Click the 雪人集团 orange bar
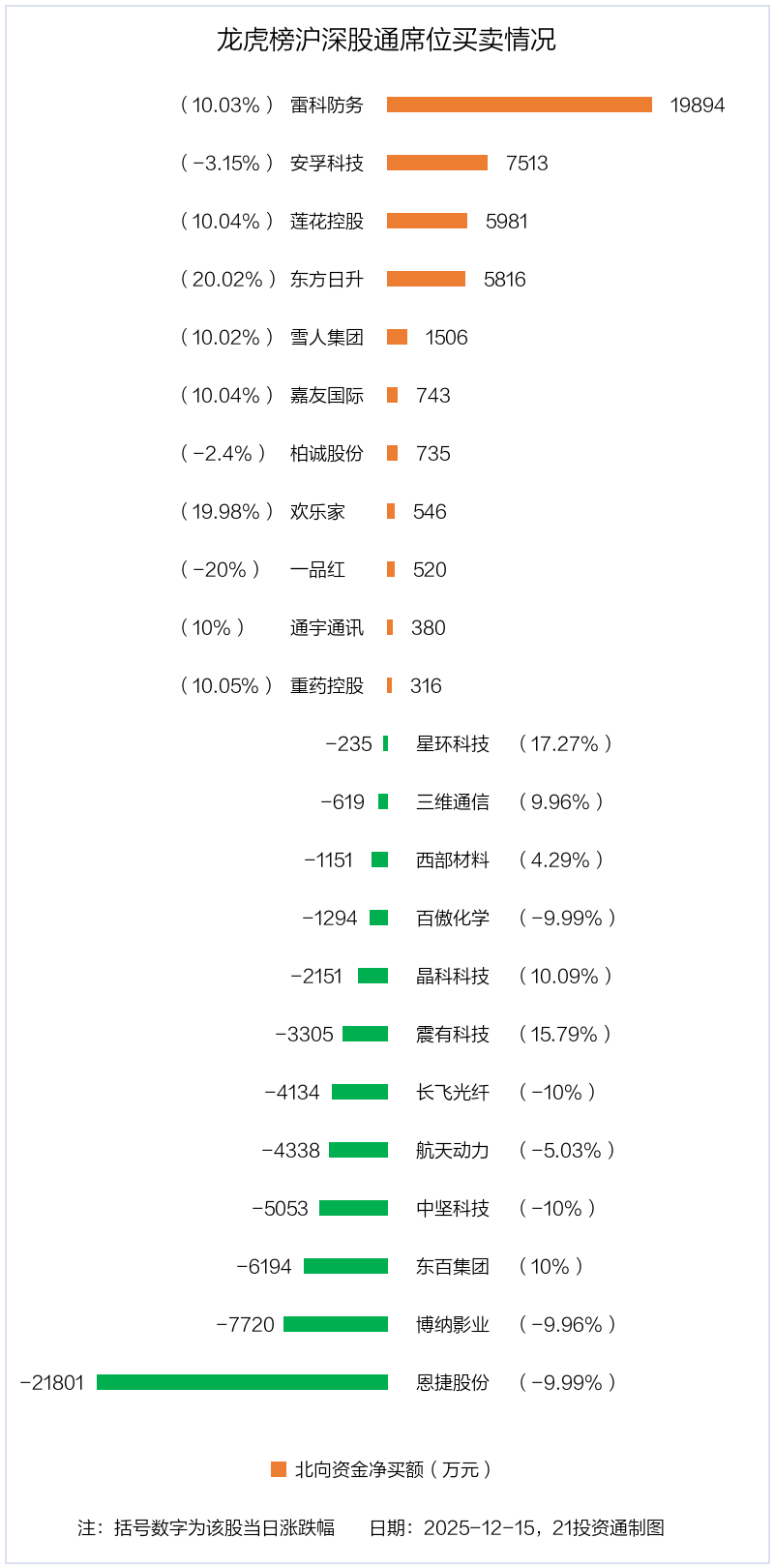Viewport: 774px width, 1568px height. (397, 337)
